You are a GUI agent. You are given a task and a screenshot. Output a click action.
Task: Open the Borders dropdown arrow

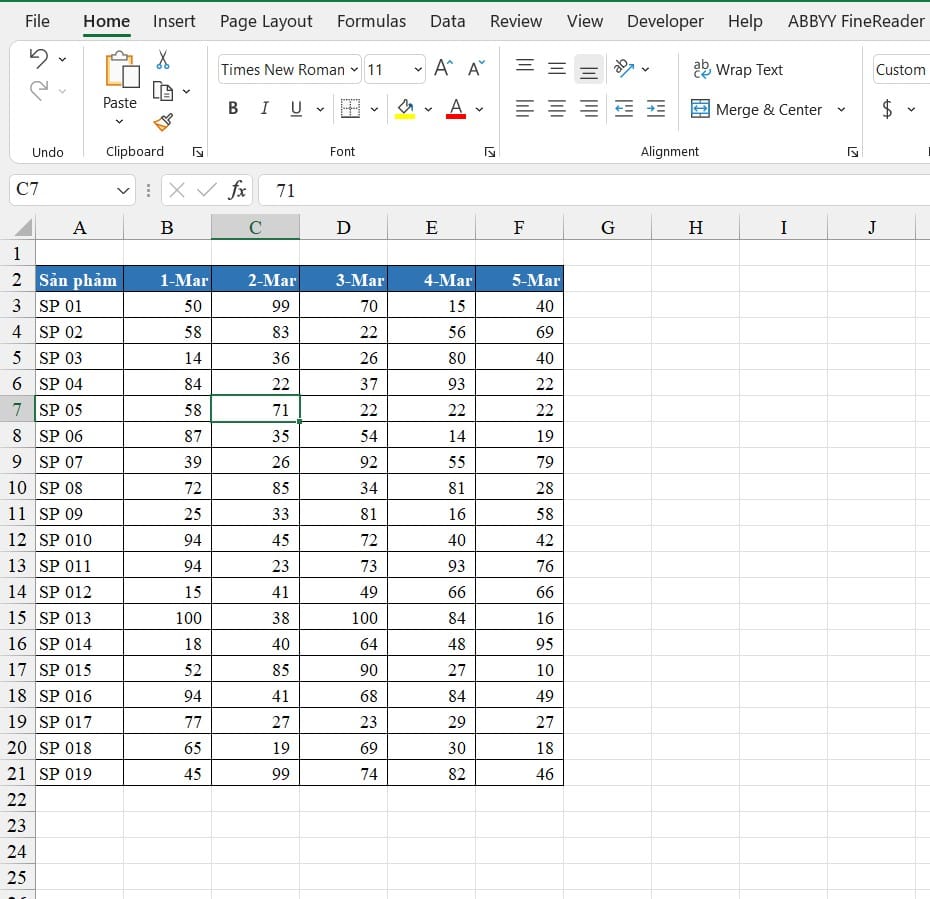[x=374, y=109]
